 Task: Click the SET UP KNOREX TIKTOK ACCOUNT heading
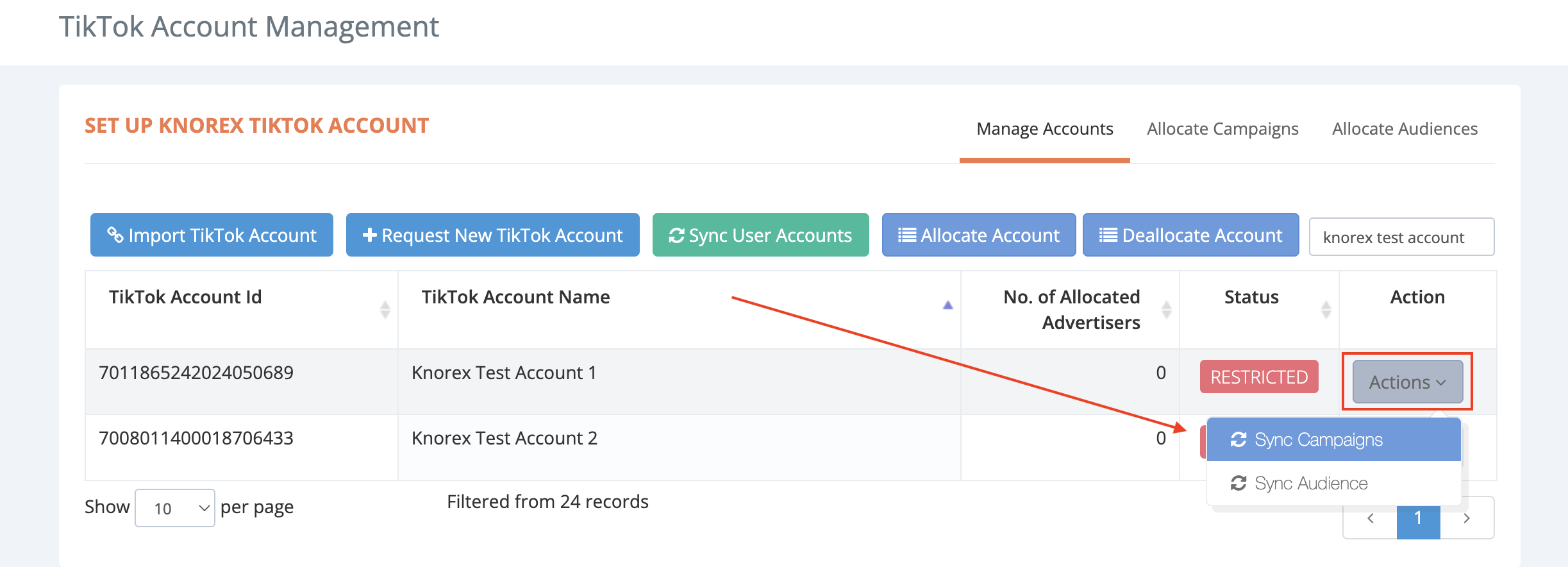tap(256, 126)
